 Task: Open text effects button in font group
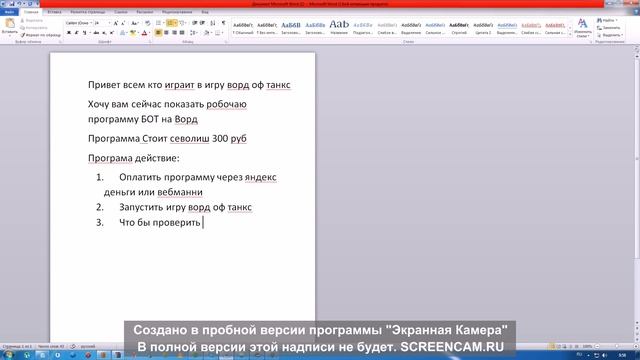click(122, 33)
